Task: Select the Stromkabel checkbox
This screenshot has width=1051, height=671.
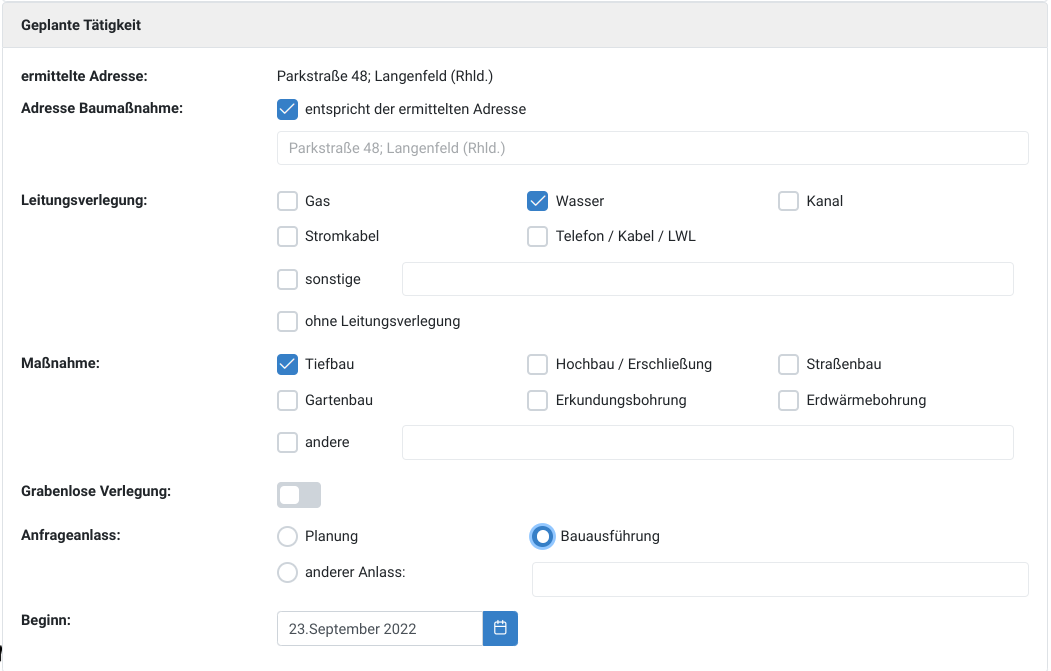Action: click(288, 237)
